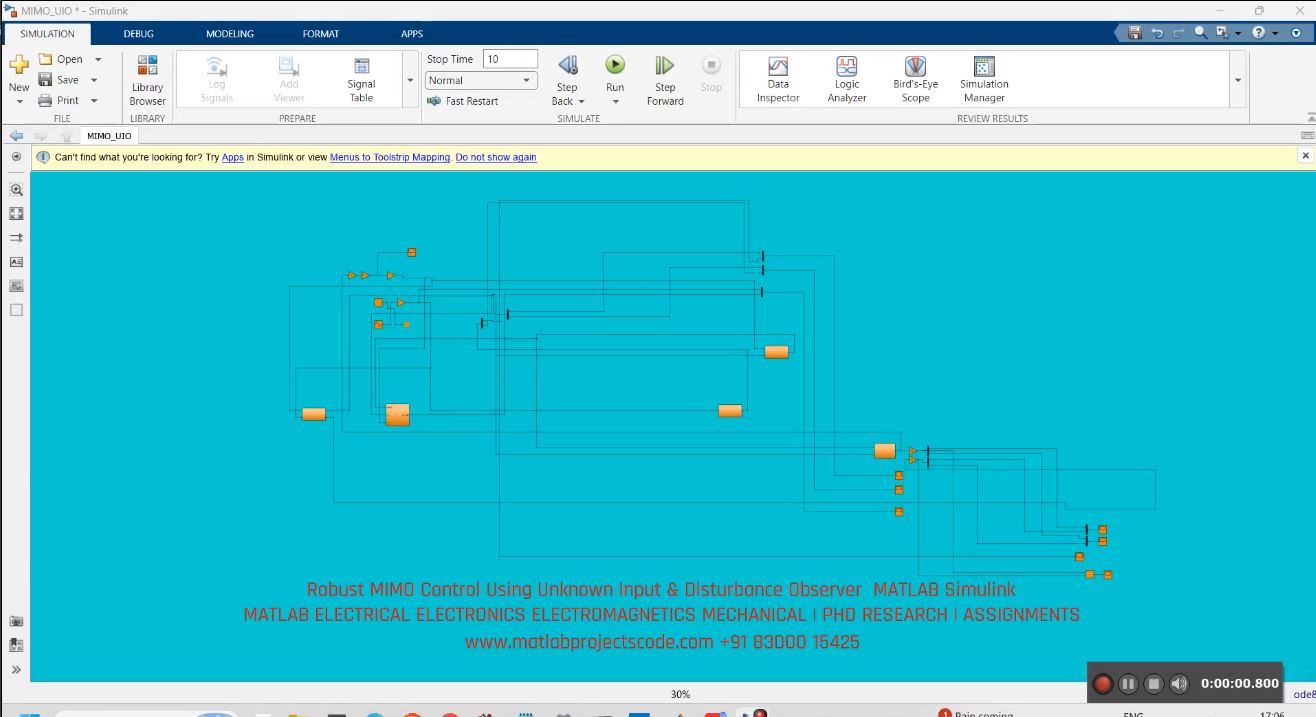Click Fit to View in left palette
This screenshot has height=717, width=1316.
16,214
